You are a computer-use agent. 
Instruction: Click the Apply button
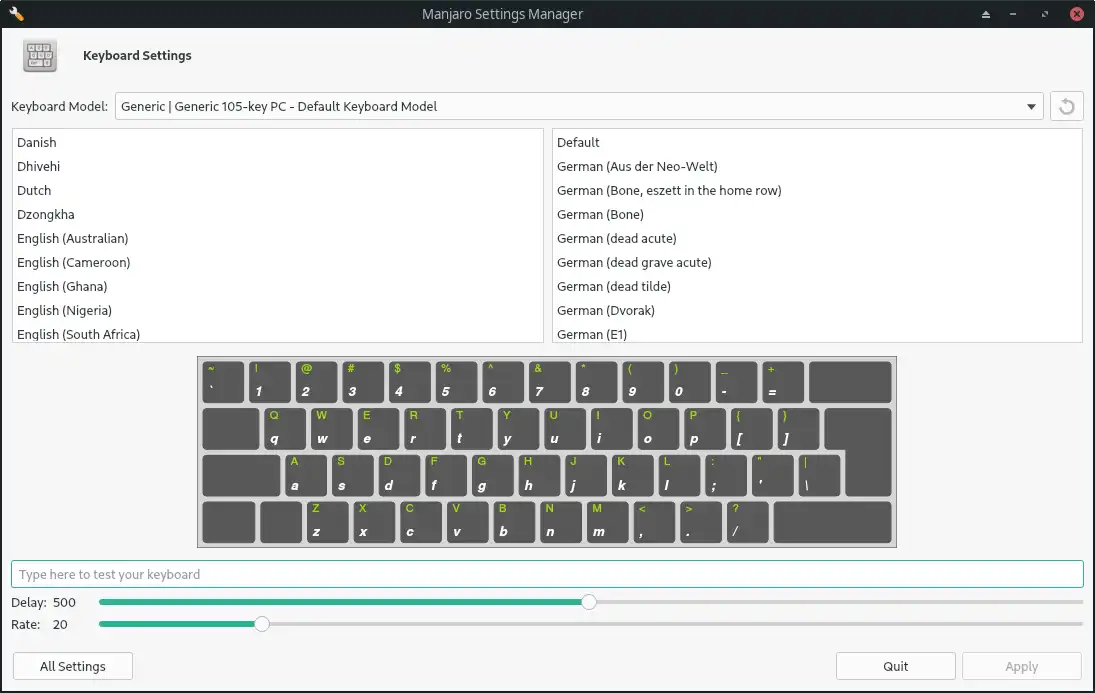coord(1022,666)
